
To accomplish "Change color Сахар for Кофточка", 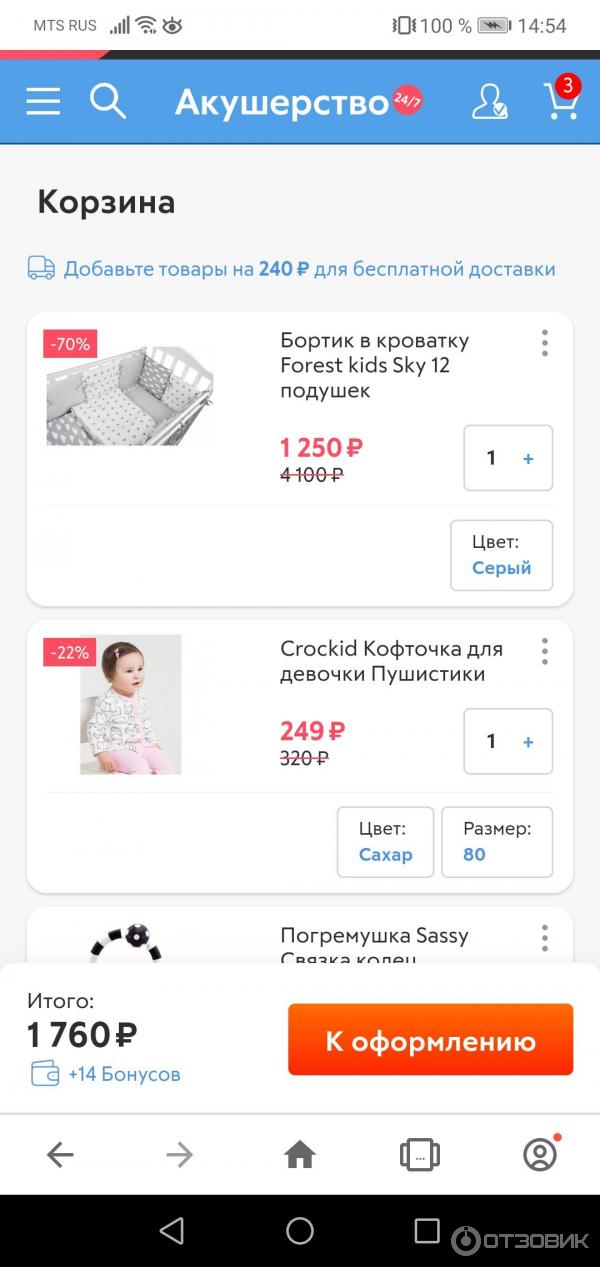I will point(385,842).
